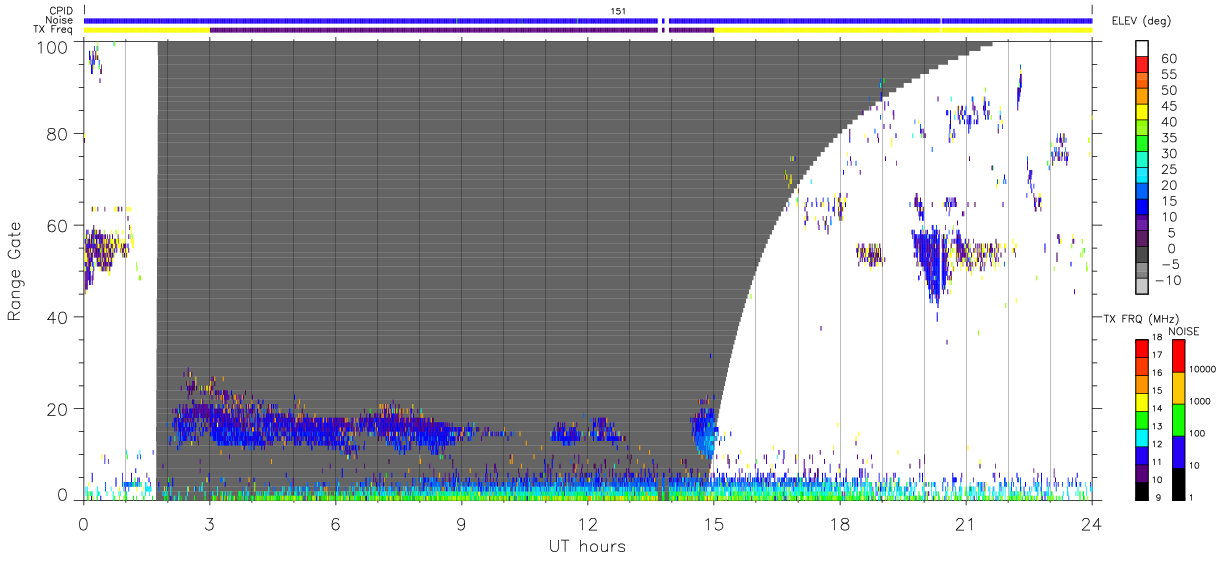Click the −10 label on elevation colorbar
Image resolution: width=1228 pixels, height=567 pixels.
1170,280
